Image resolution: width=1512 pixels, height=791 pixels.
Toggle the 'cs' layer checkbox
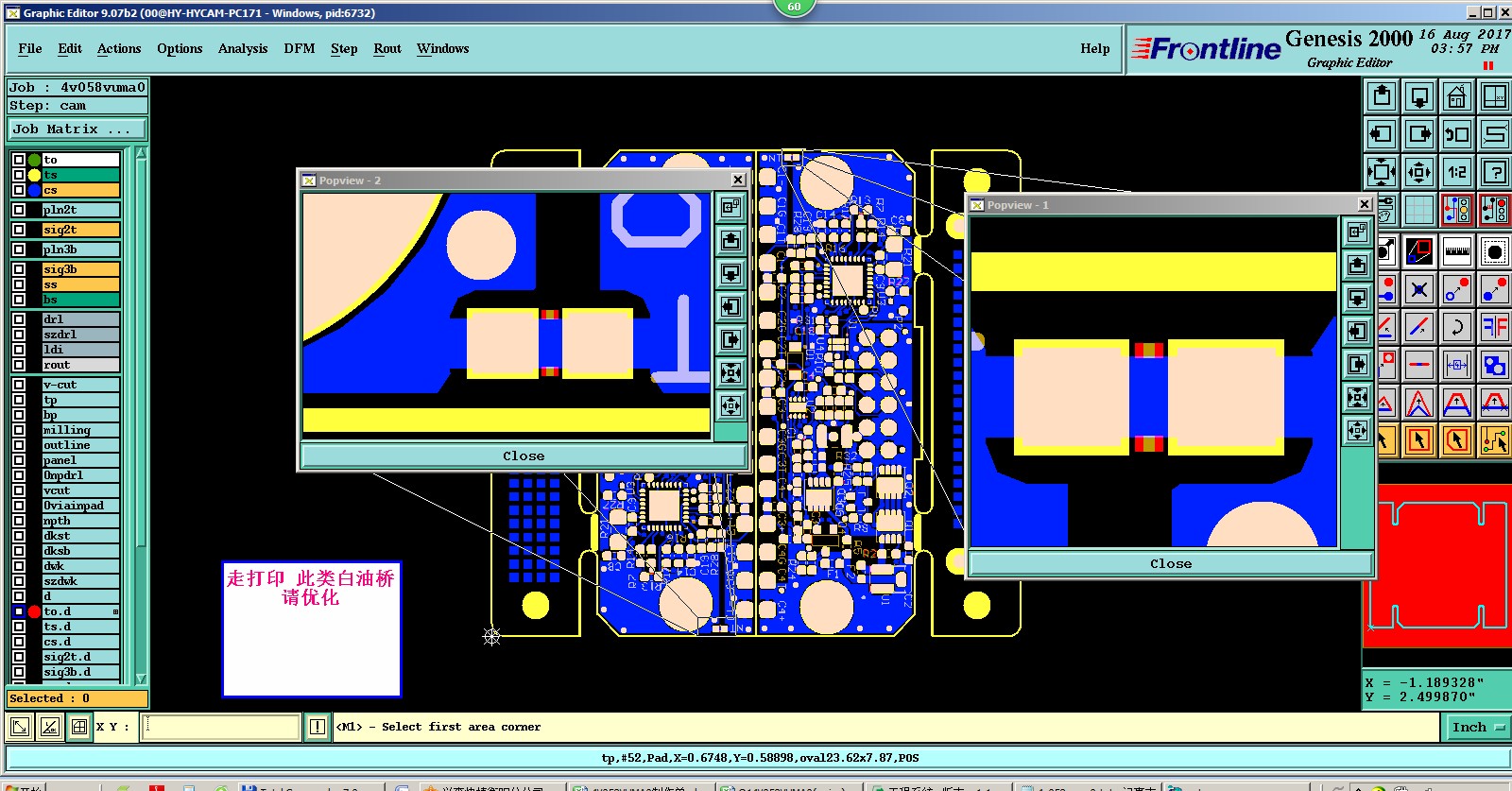[x=18, y=190]
